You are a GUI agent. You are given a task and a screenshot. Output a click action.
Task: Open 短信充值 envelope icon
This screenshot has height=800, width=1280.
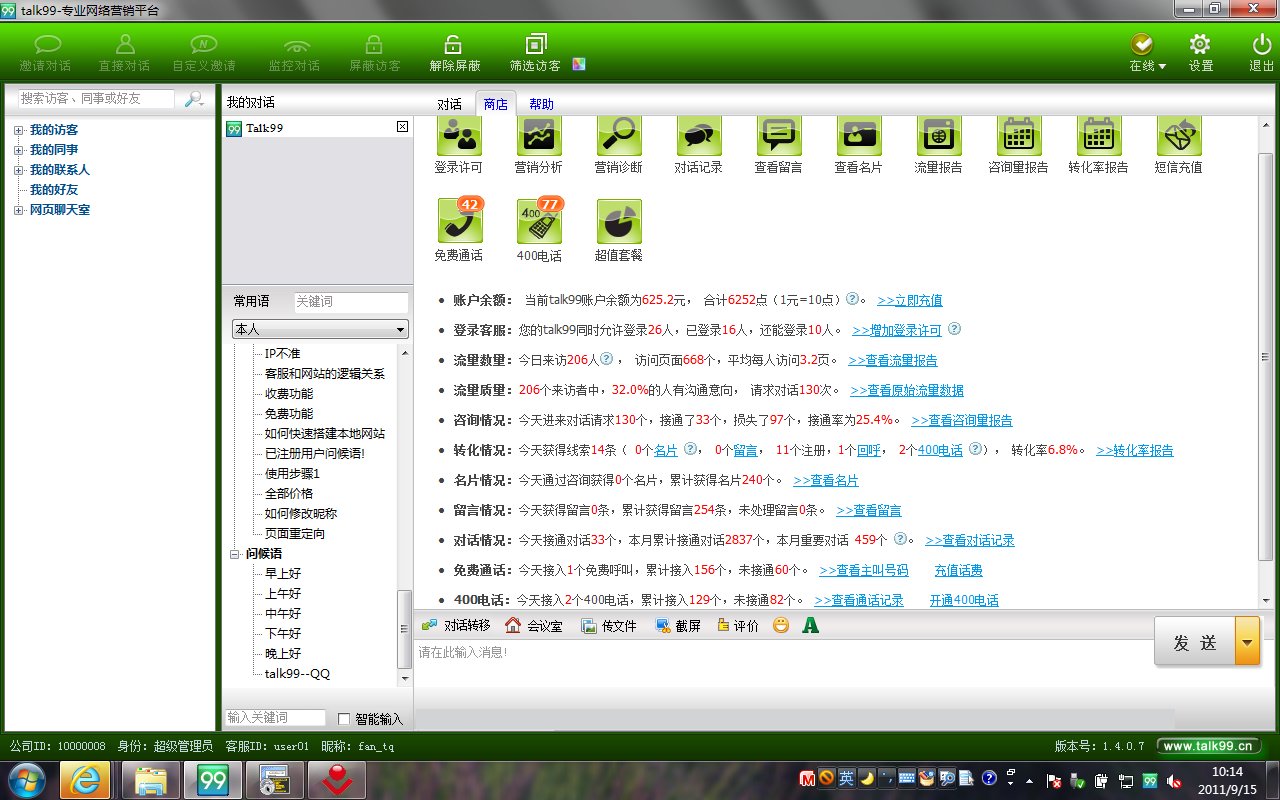click(x=1179, y=146)
